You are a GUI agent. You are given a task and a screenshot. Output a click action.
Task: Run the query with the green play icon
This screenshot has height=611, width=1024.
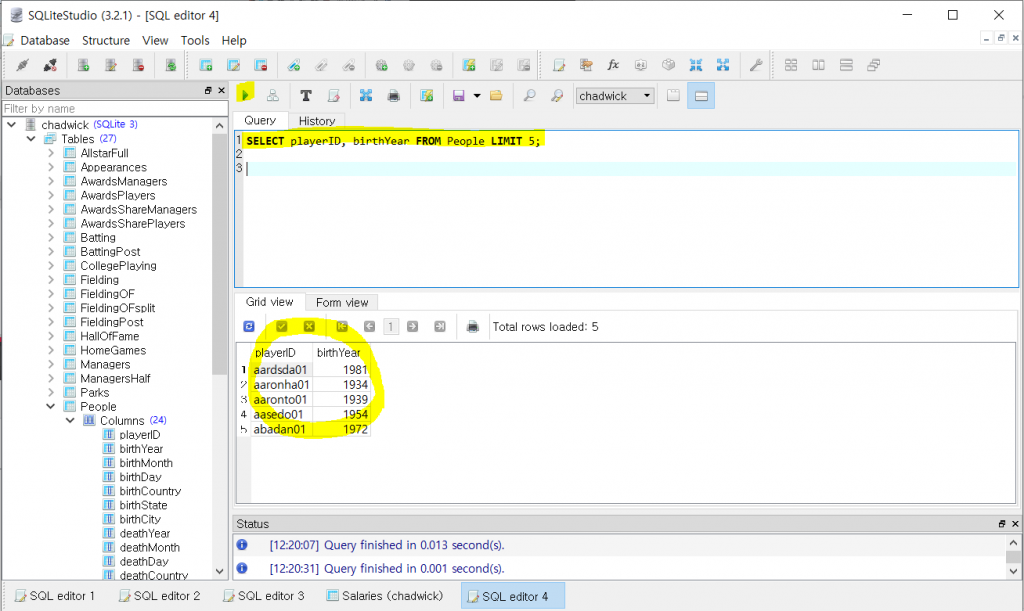coord(245,95)
